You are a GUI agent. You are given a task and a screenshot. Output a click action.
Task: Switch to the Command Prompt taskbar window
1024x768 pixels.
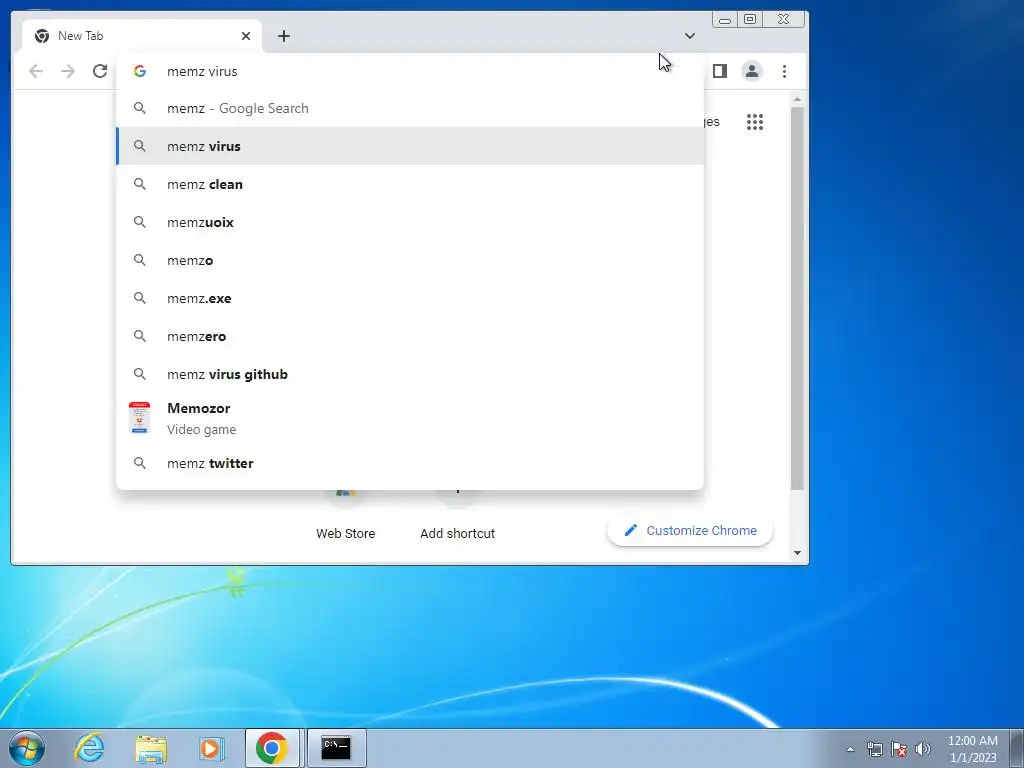click(x=336, y=748)
